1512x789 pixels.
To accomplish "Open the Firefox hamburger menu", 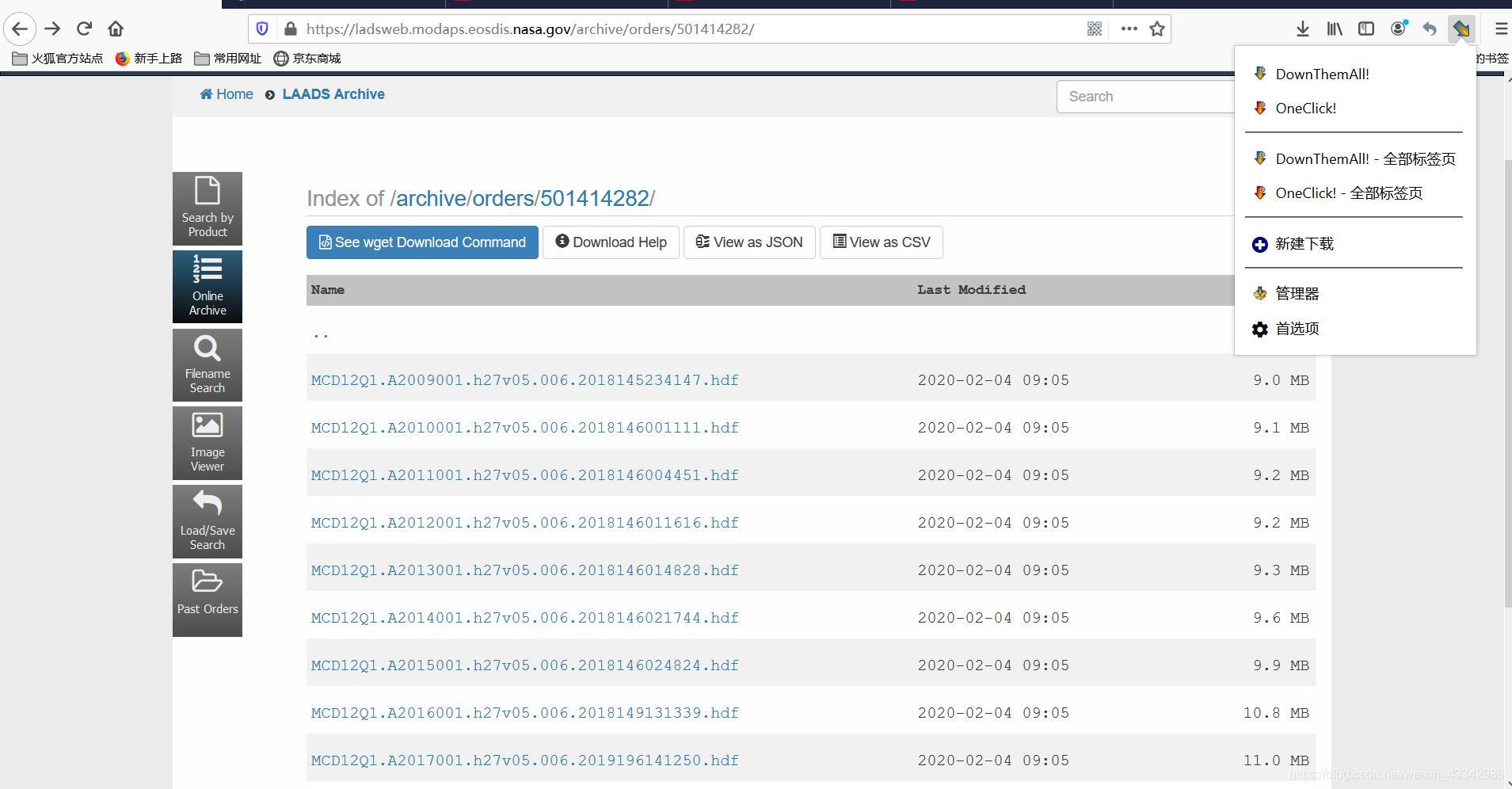I will [1500, 29].
